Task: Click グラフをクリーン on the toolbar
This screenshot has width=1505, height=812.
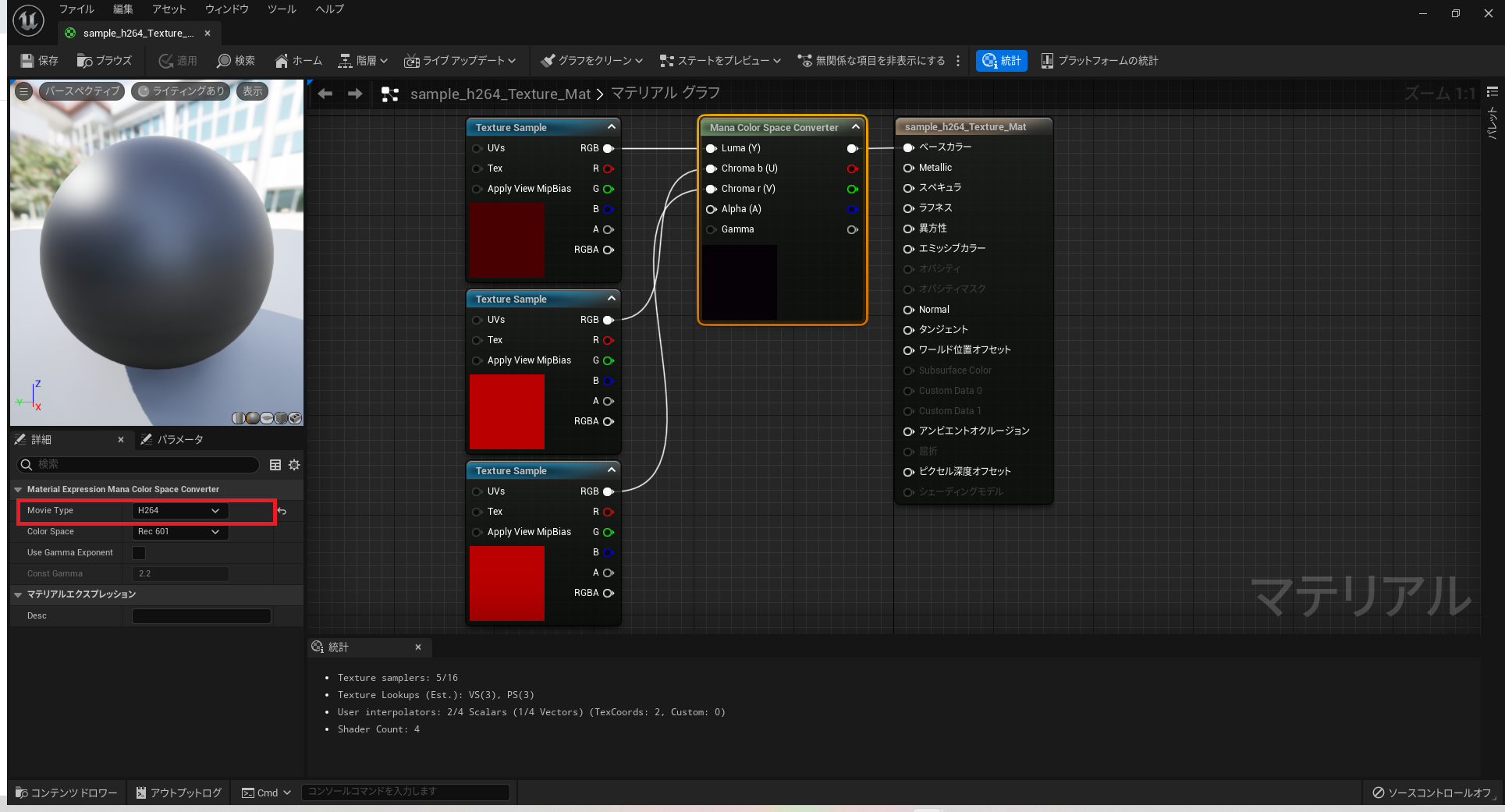Action: click(x=591, y=60)
